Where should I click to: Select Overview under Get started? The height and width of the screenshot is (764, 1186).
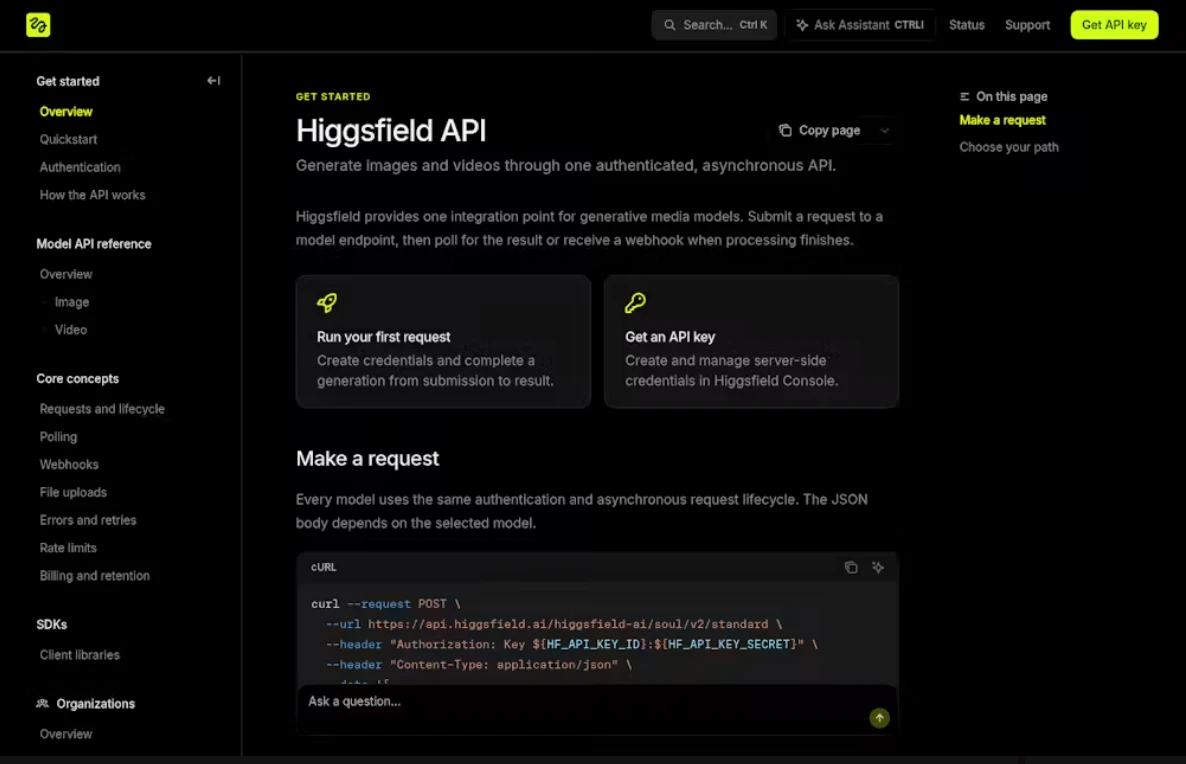click(x=66, y=112)
